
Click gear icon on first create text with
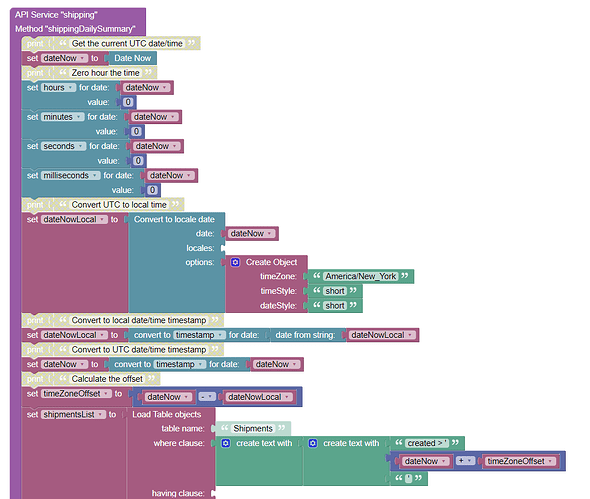click(225, 443)
